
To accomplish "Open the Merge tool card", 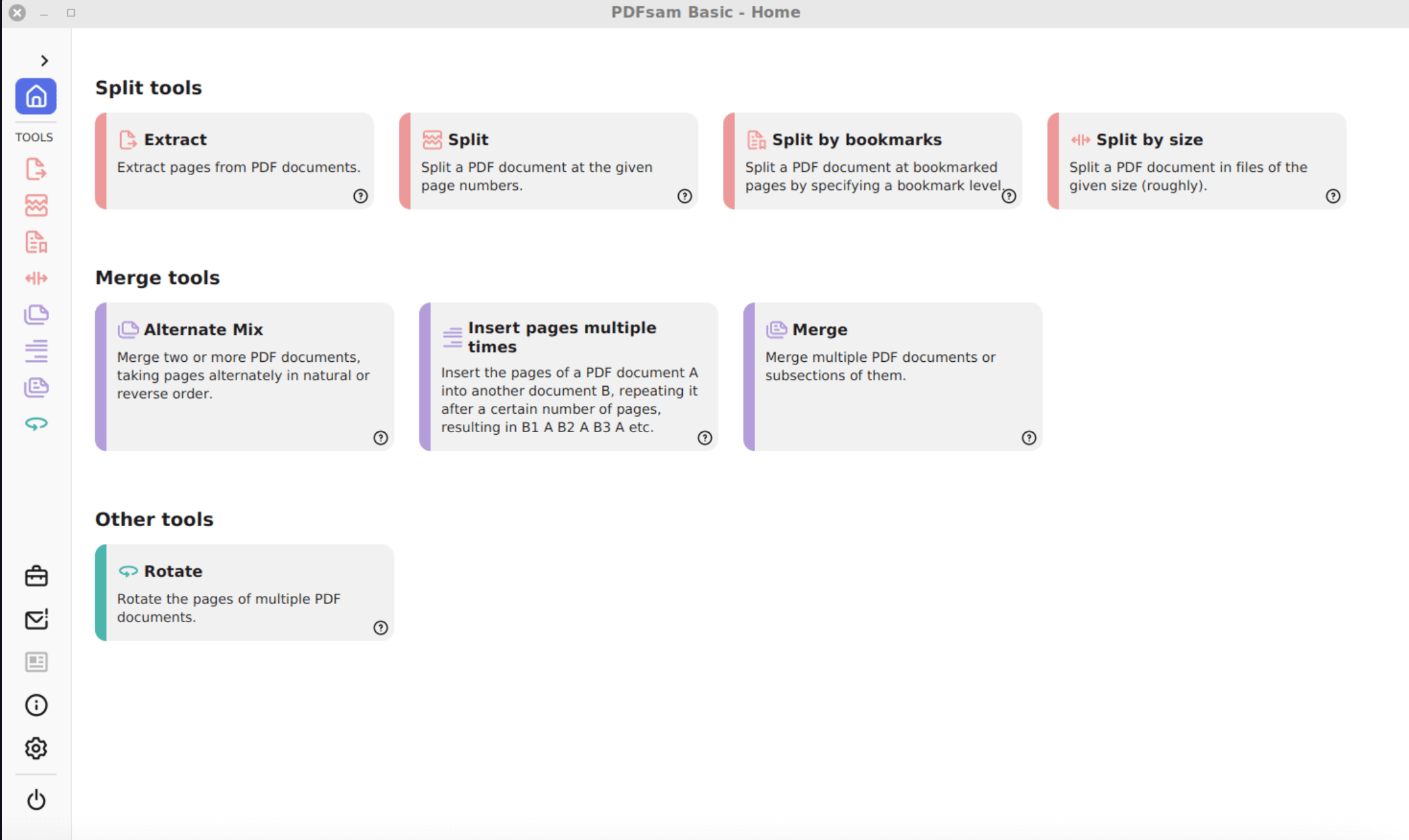I will tap(892, 377).
